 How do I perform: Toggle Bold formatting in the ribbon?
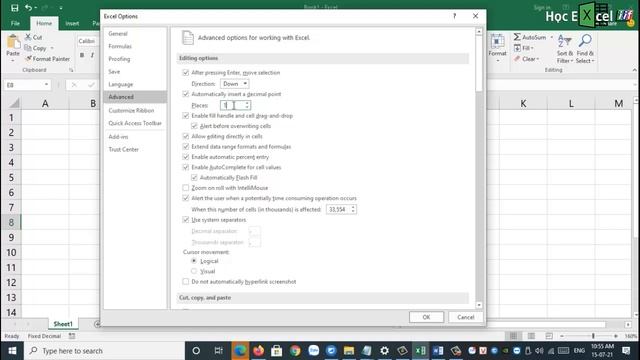tap(82, 55)
